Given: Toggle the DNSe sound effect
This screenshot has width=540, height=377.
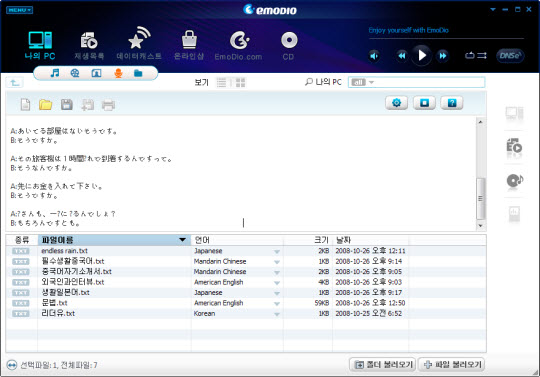Looking at the screenshot, I should tap(510, 56).
